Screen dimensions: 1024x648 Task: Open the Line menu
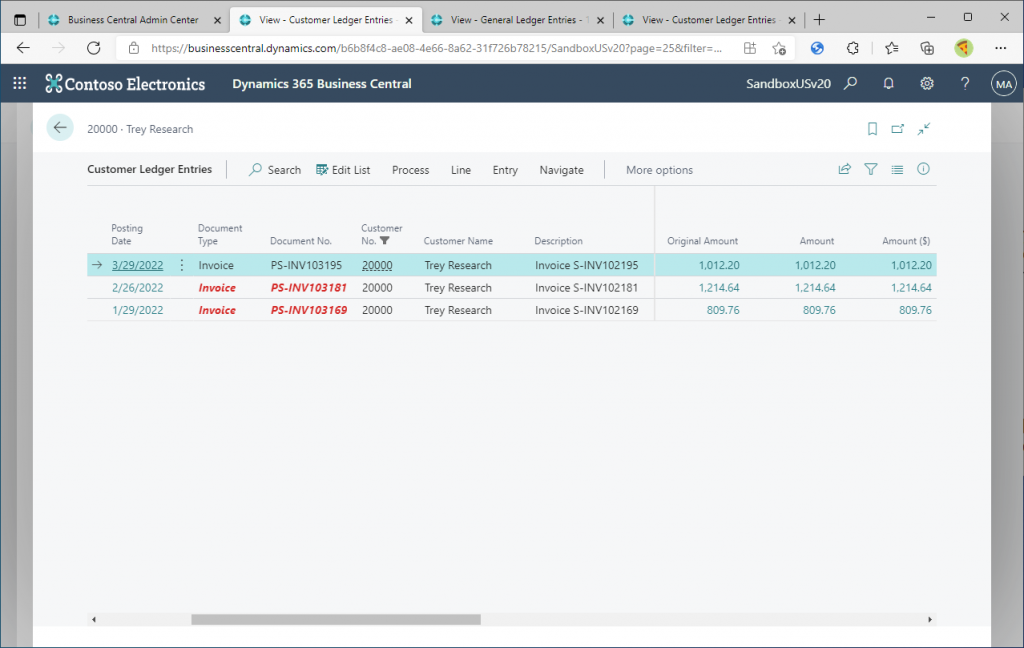pos(460,170)
